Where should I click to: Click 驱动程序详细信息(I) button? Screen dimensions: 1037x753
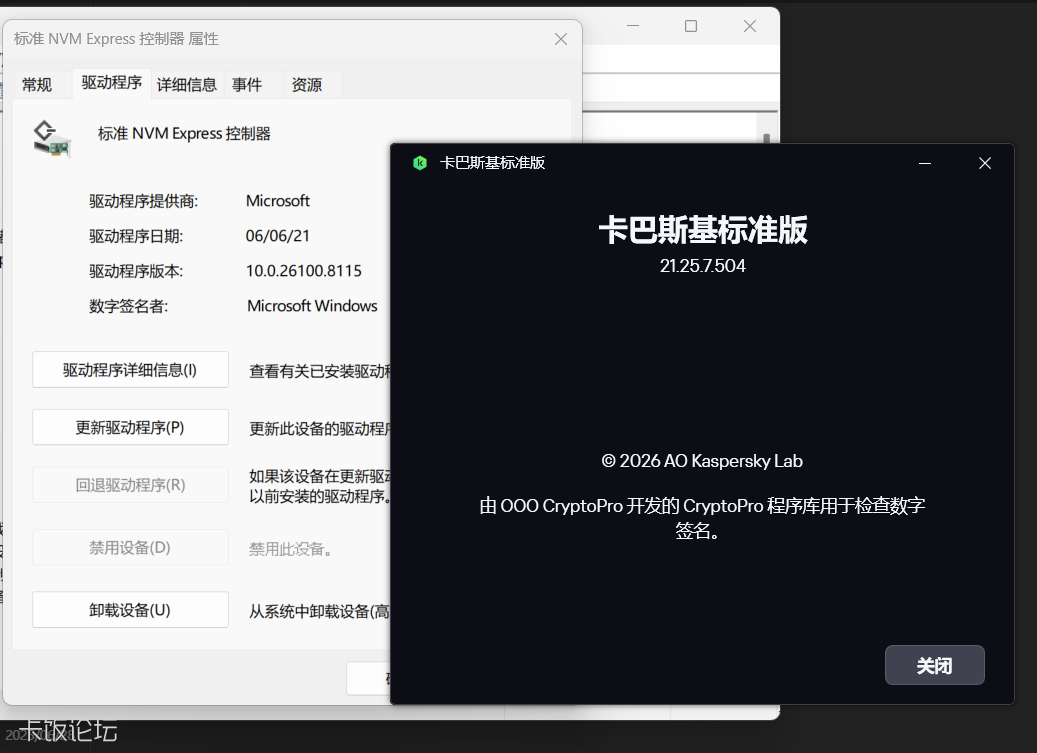point(130,370)
